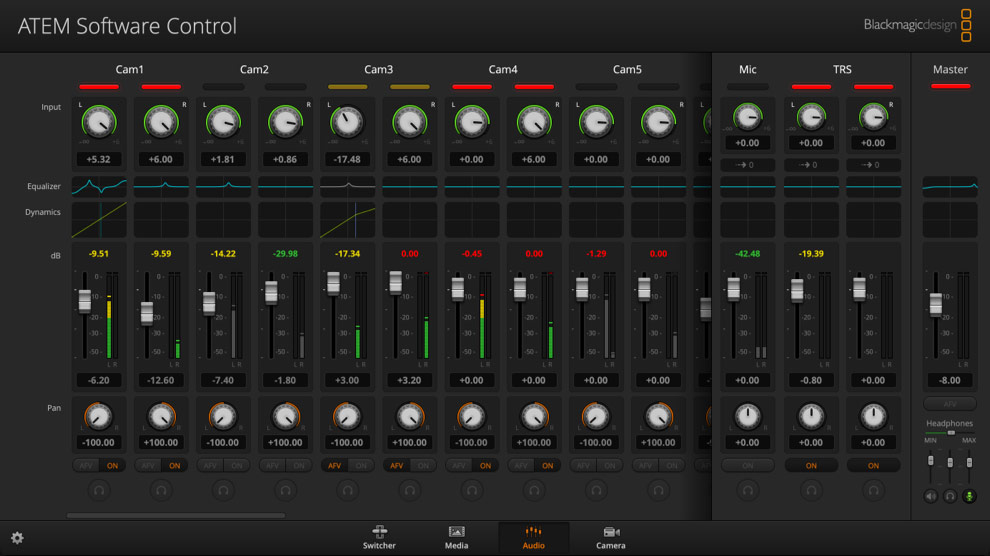Screen dimensions: 990x556
Task: Click the Mic channel headphone solo icon
Action: [x=748, y=490]
